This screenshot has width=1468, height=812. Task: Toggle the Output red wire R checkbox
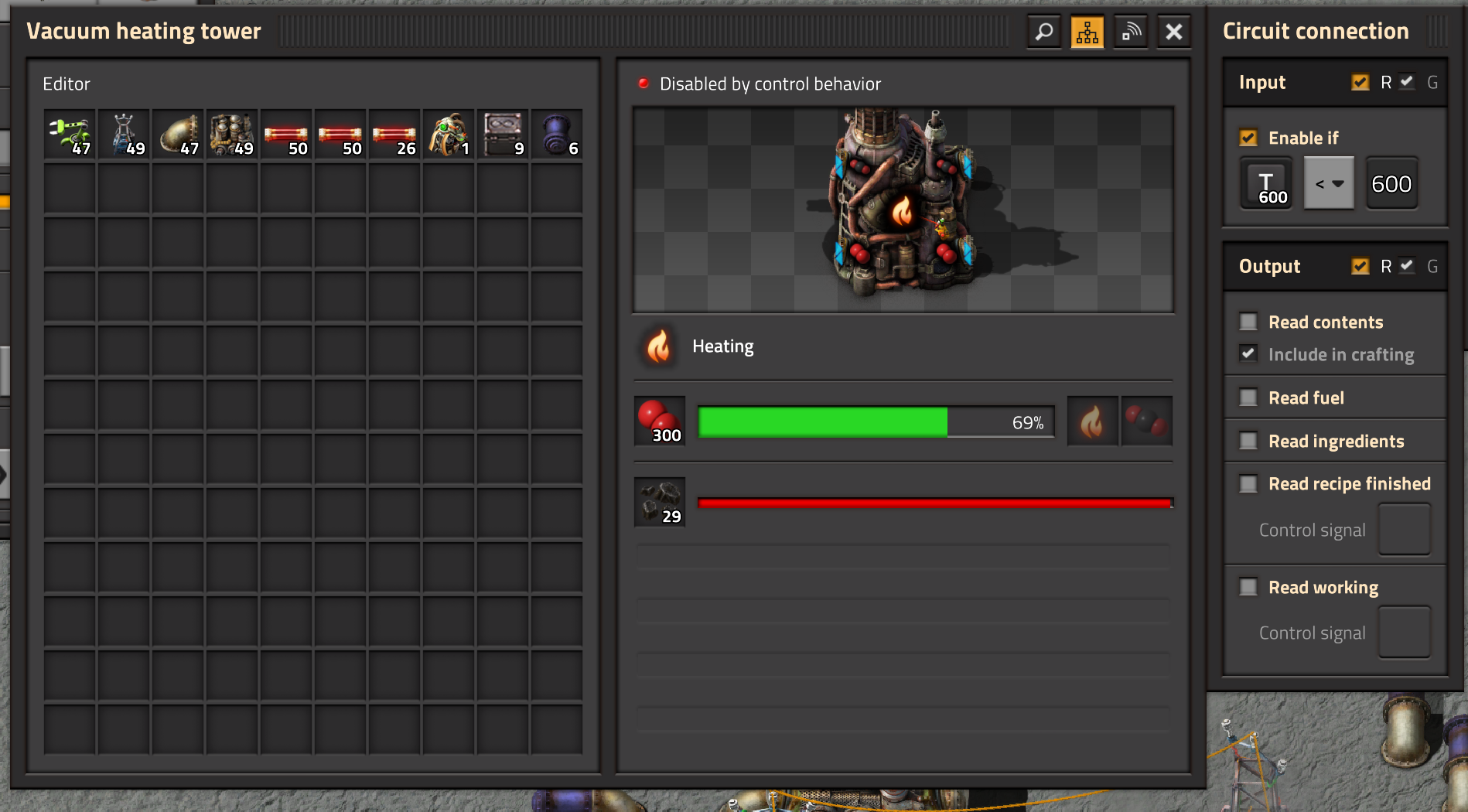1360,266
